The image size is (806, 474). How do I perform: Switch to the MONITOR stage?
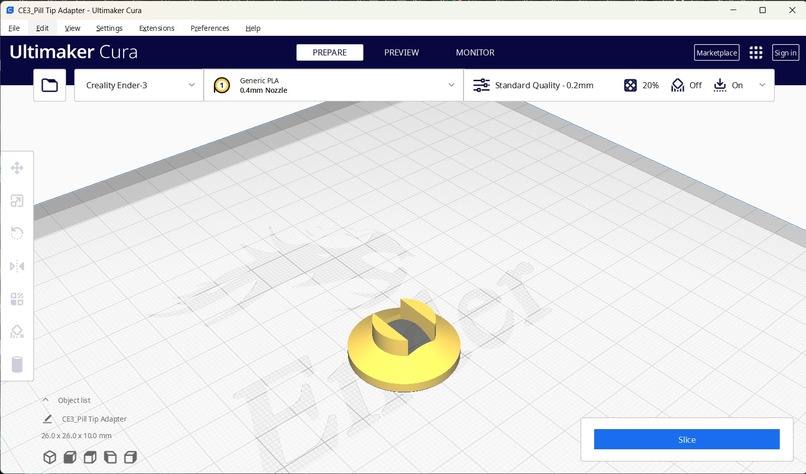(x=475, y=52)
